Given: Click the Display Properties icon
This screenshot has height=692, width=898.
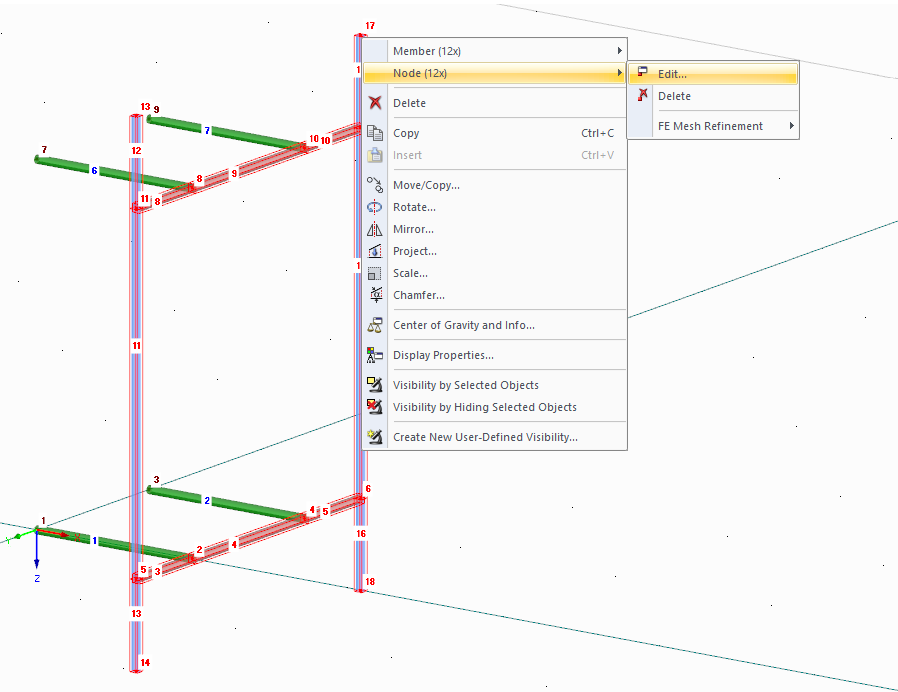Looking at the screenshot, I should tap(374, 354).
